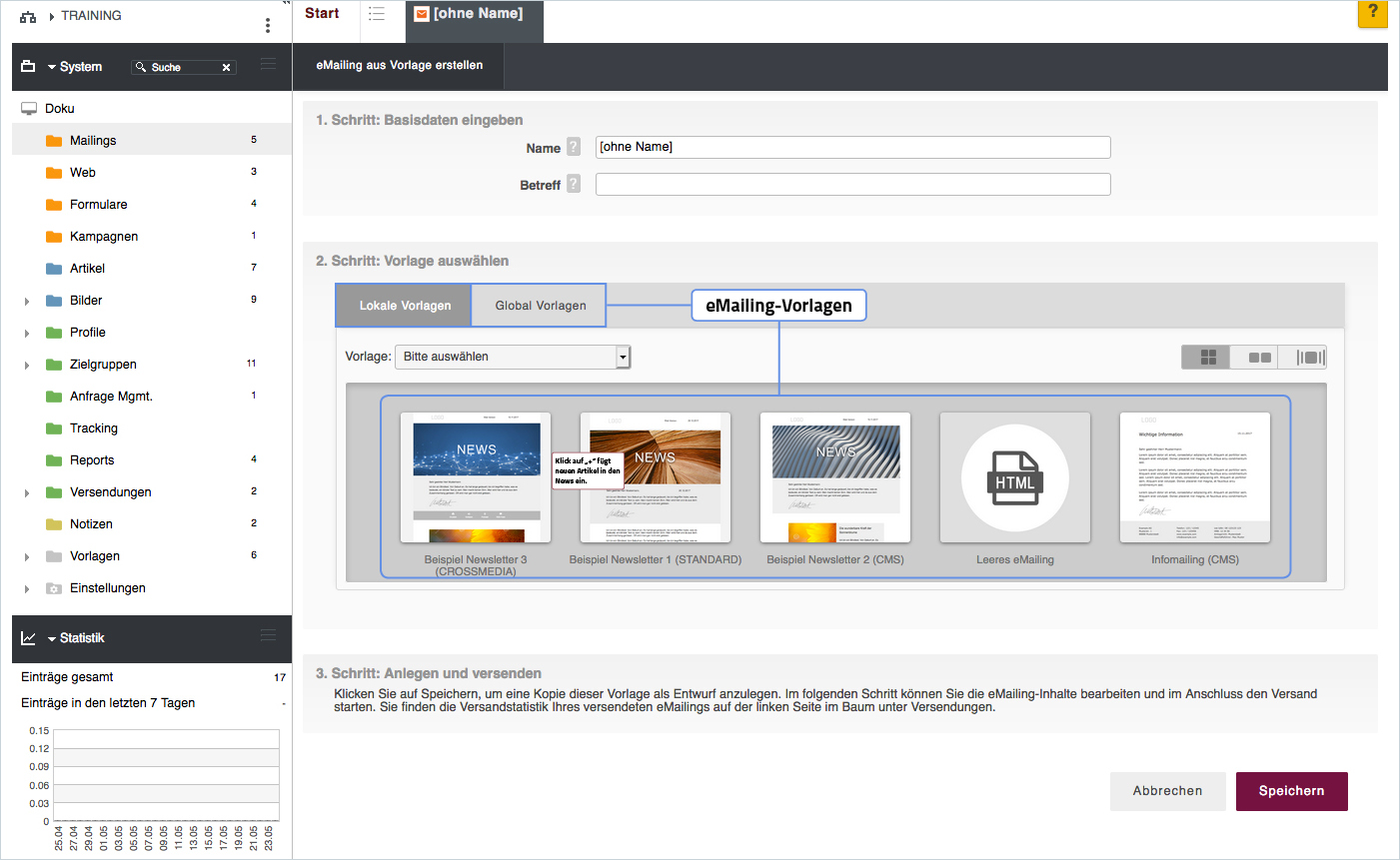The width and height of the screenshot is (1400, 860).
Task: Expand the Zielgruppen folder arrow
Action: pos(27,365)
